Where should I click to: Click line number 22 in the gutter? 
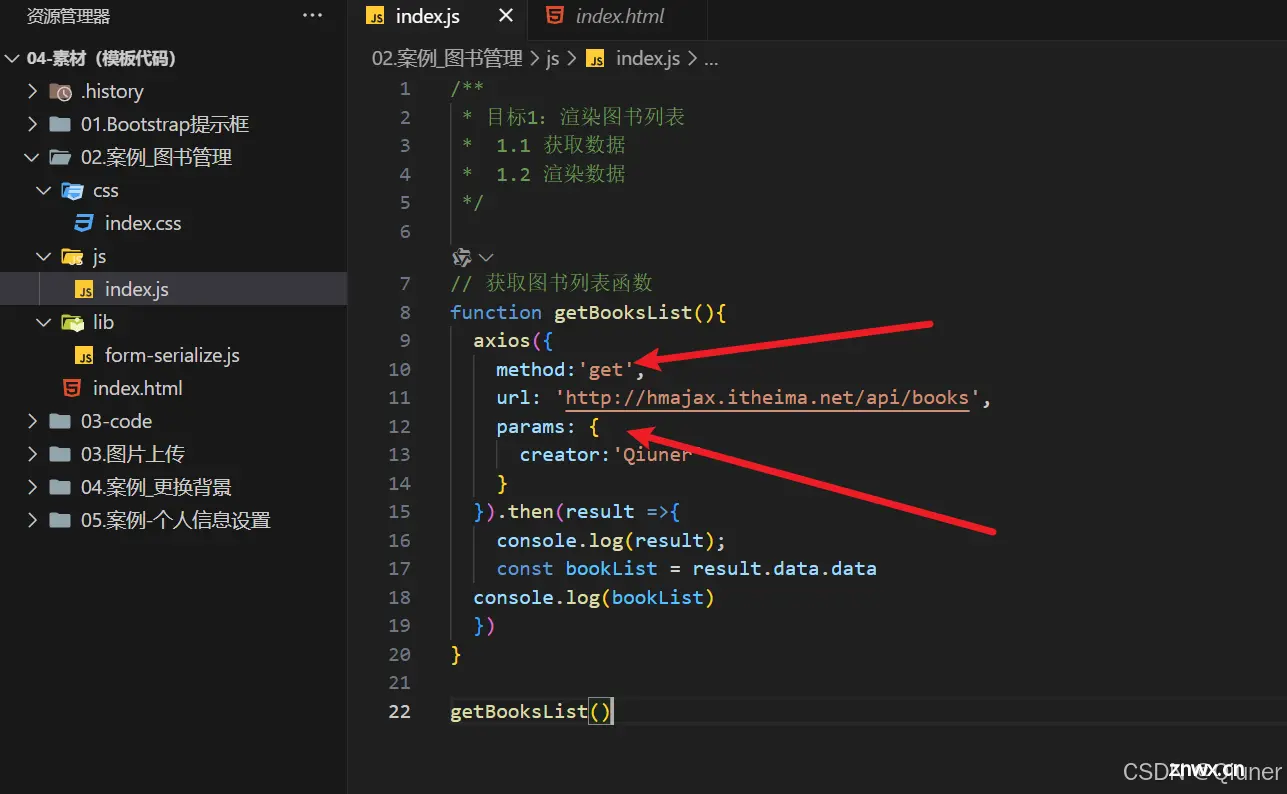point(399,712)
